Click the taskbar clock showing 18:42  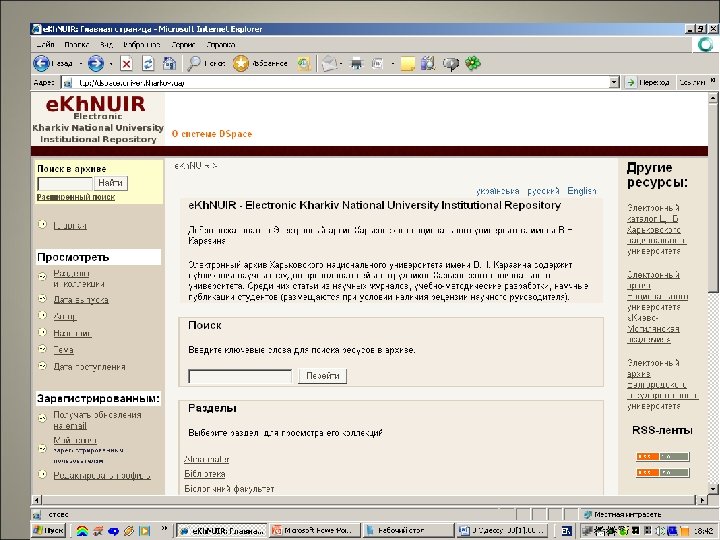[x=703, y=531]
